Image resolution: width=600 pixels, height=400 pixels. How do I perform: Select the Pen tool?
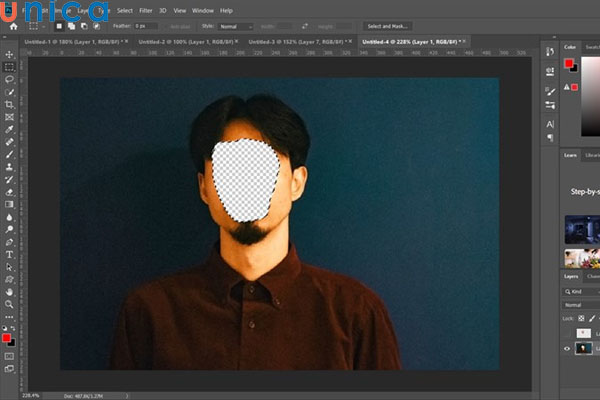pos(9,242)
